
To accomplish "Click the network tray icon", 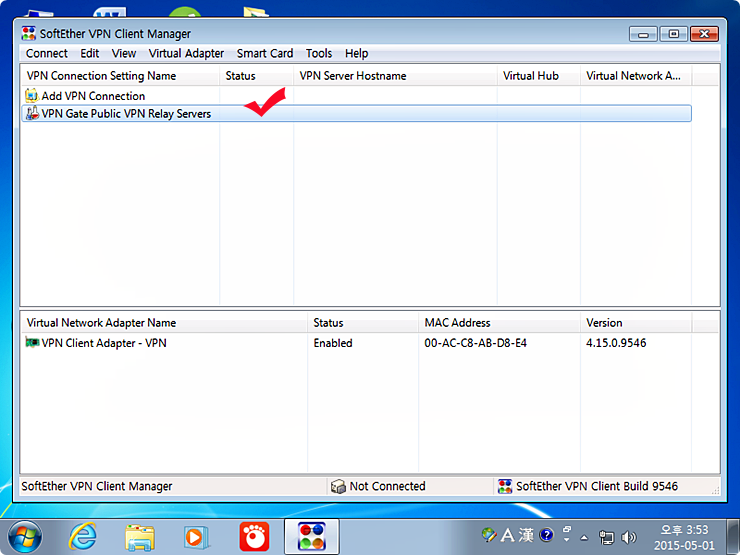I will pyautogui.click(x=606, y=537).
